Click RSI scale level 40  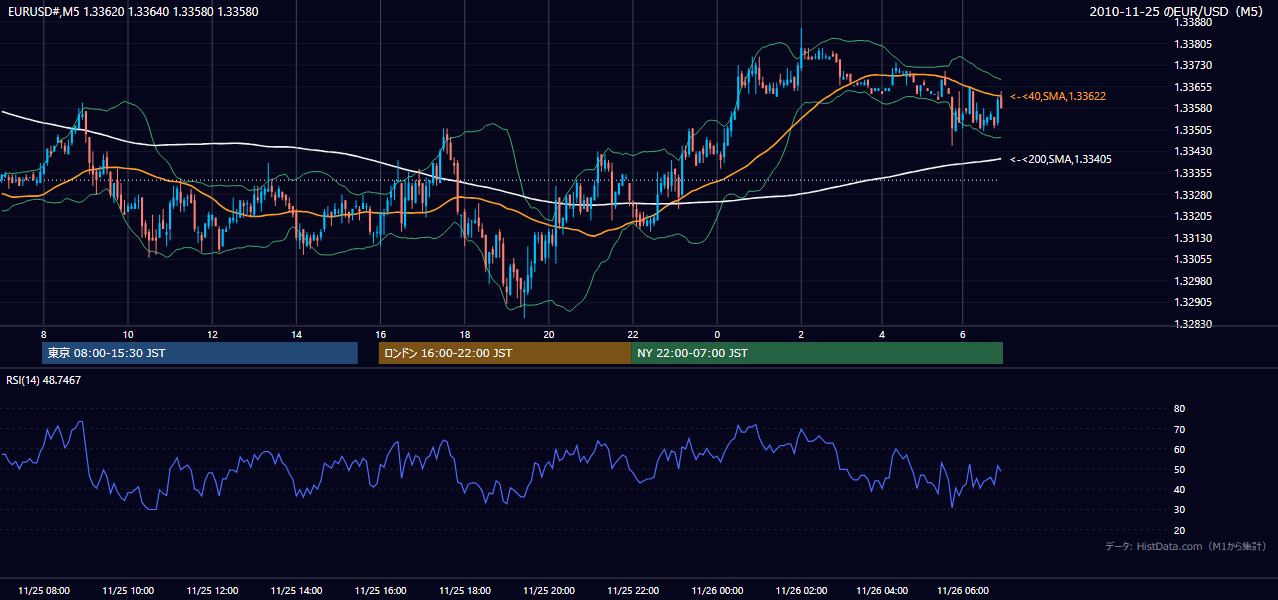(x=1179, y=490)
